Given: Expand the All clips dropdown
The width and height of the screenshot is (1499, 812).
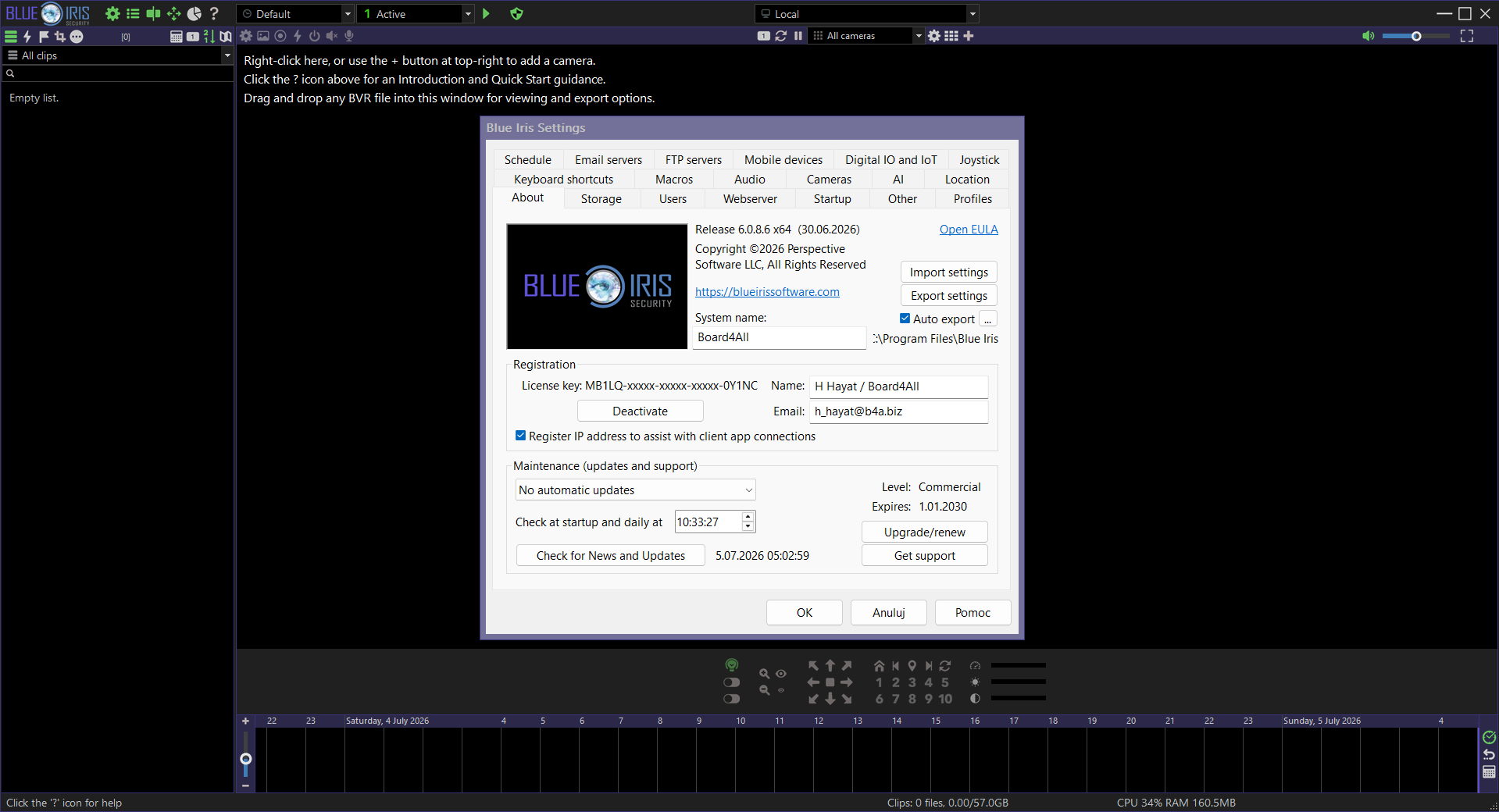Looking at the screenshot, I should tap(117, 55).
